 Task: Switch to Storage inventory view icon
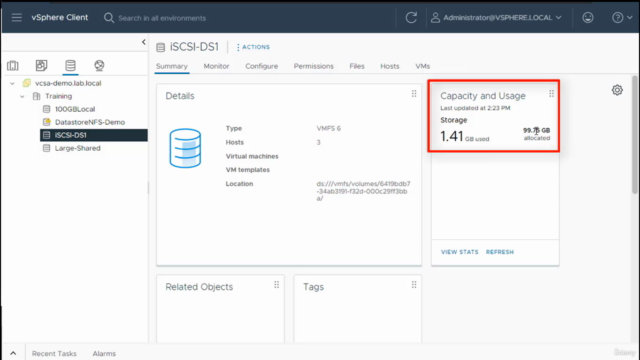[70, 65]
